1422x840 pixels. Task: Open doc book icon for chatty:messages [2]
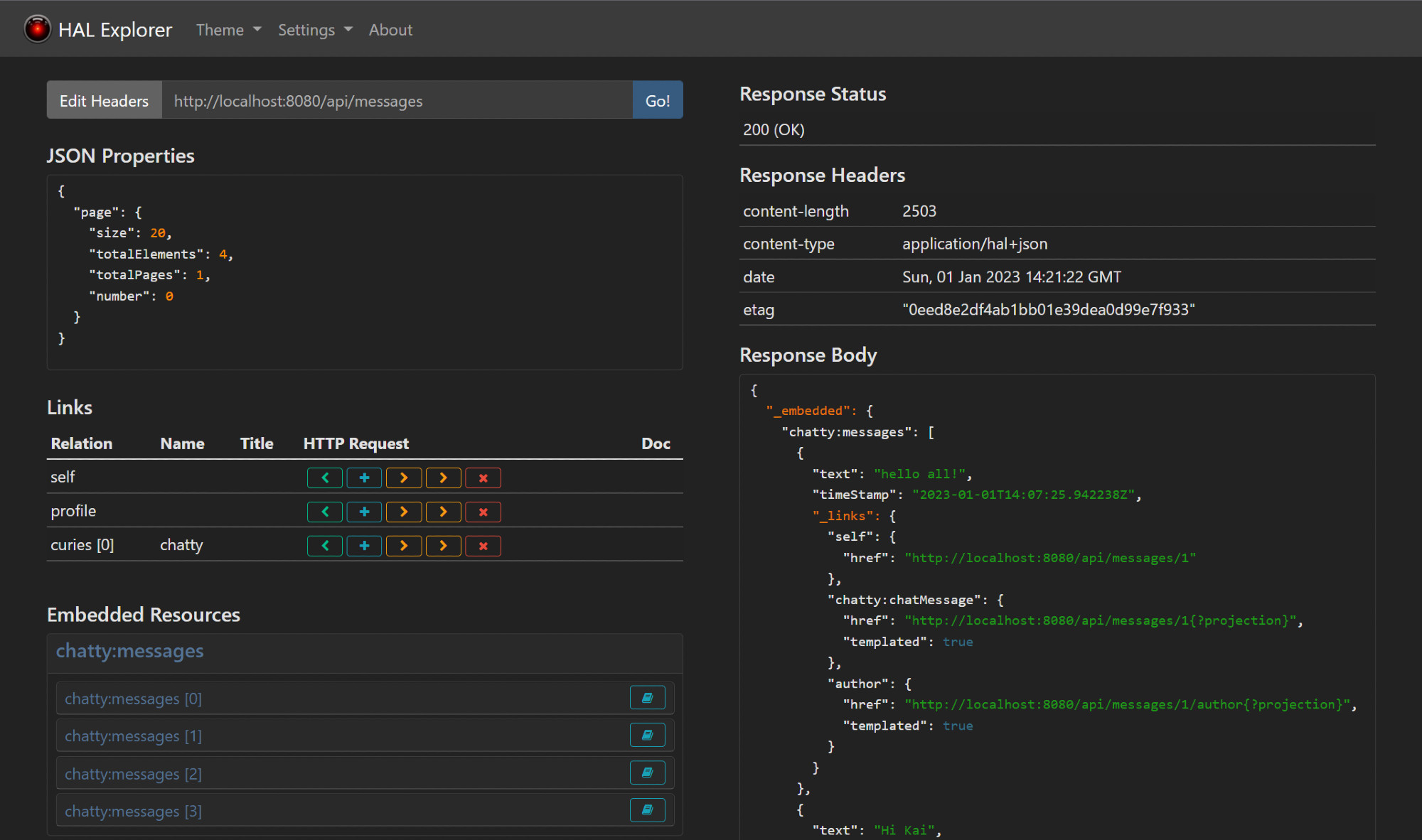647,772
